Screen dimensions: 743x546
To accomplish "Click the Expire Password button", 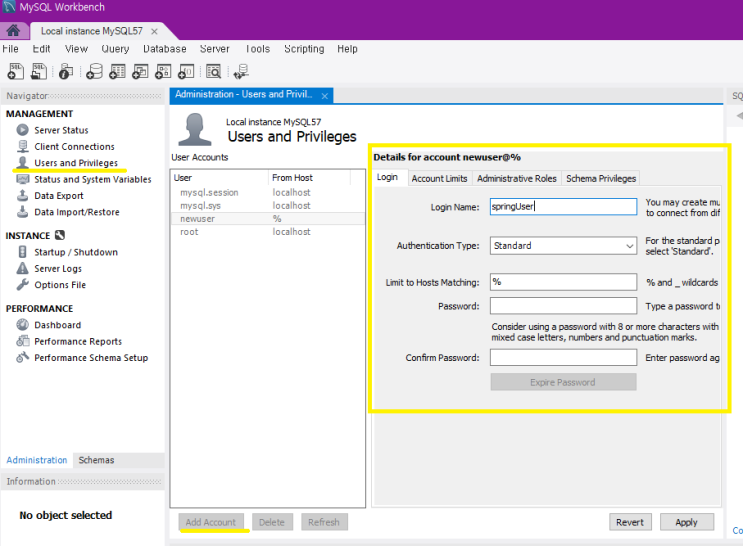I will coord(563,382).
